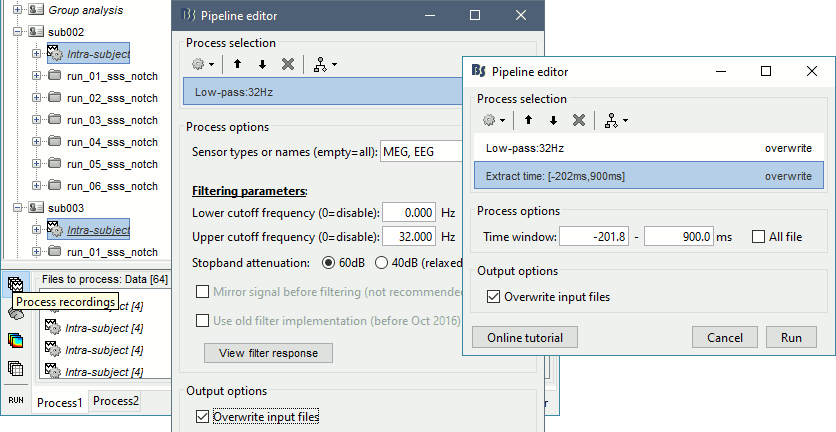
Task: Select Extract time process row
Action: [x=648, y=176]
